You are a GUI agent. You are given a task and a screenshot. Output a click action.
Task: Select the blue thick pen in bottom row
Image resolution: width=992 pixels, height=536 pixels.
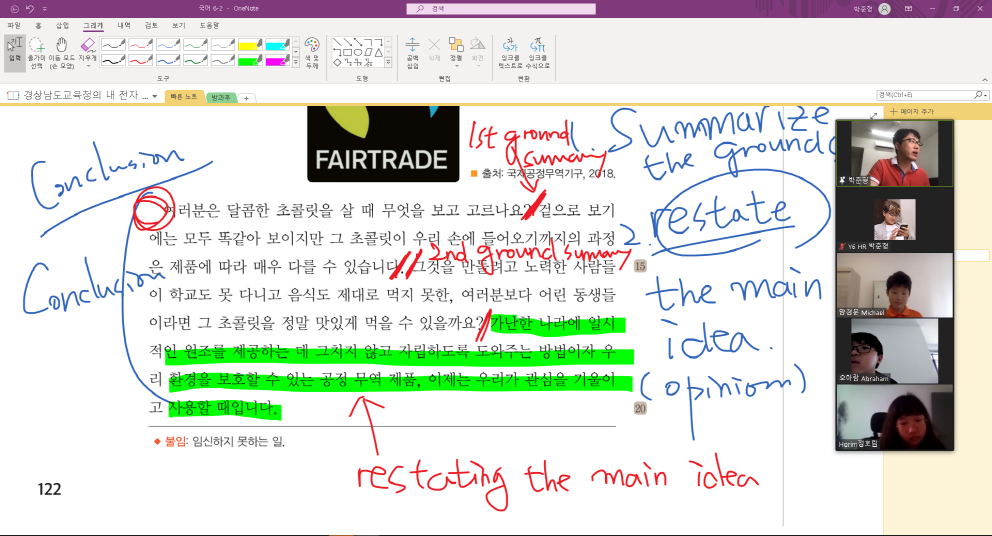pos(168,60)
